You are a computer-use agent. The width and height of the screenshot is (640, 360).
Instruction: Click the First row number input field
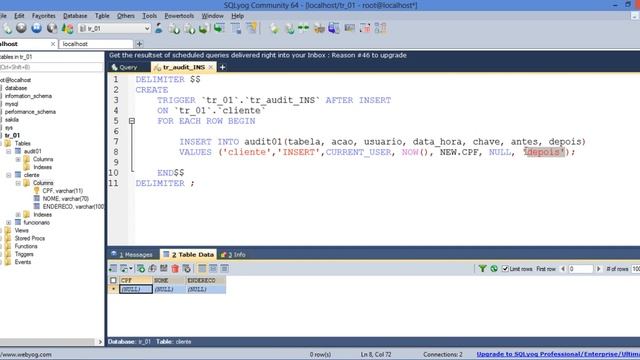580,269
